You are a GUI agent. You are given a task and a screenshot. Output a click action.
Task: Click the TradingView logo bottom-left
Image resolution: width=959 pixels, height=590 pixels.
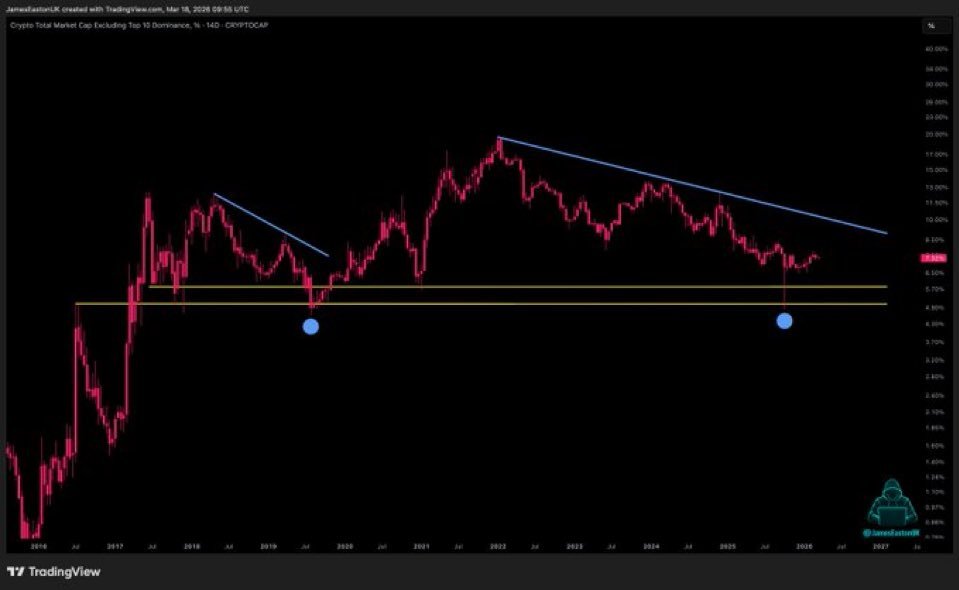55,572
